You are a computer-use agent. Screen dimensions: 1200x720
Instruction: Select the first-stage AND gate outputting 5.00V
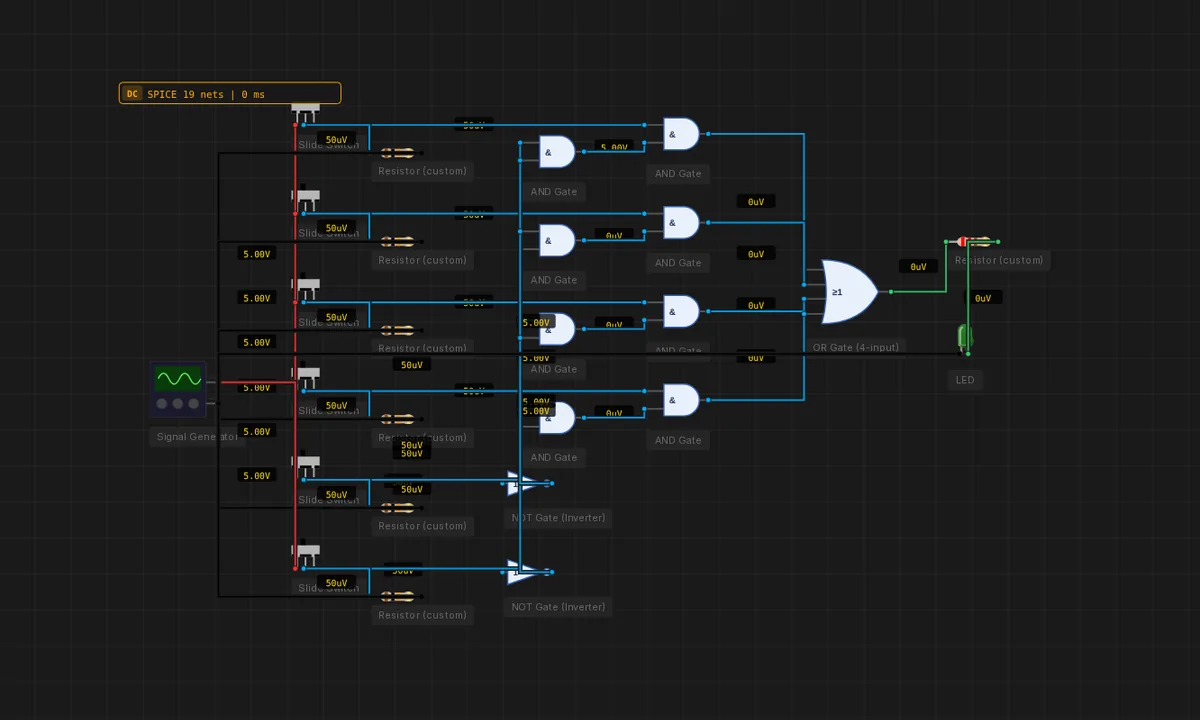tap(557, 152)
